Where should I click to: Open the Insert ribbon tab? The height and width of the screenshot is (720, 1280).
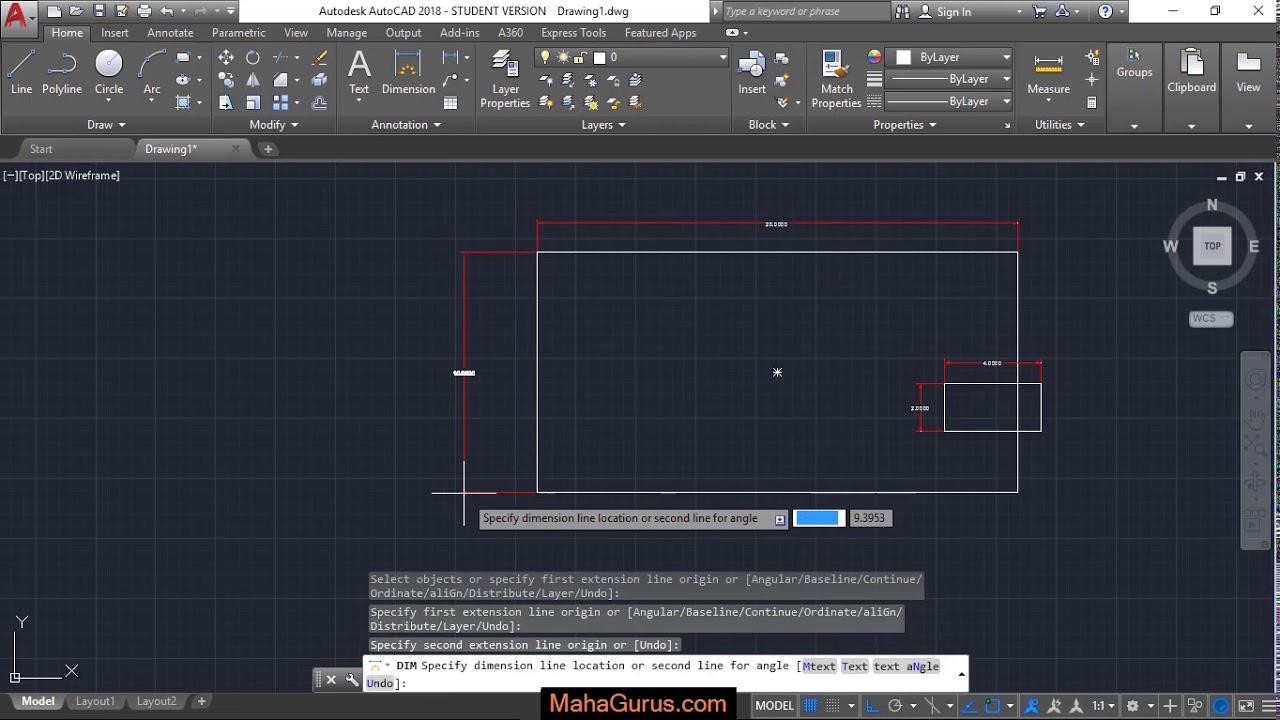114,33
